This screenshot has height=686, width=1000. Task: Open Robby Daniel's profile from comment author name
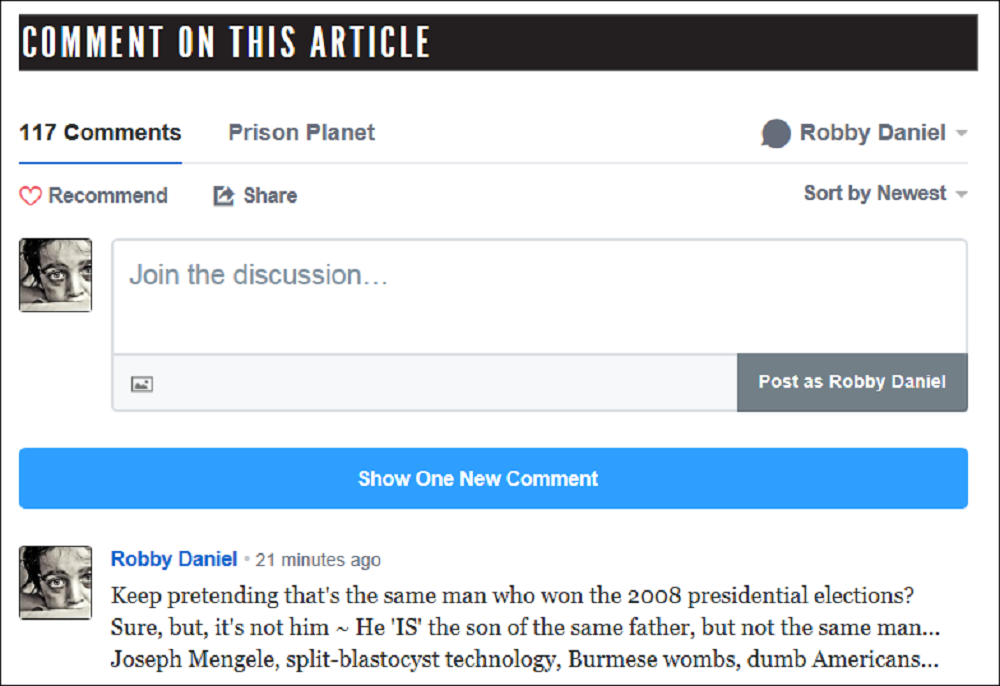click(174, 559)
